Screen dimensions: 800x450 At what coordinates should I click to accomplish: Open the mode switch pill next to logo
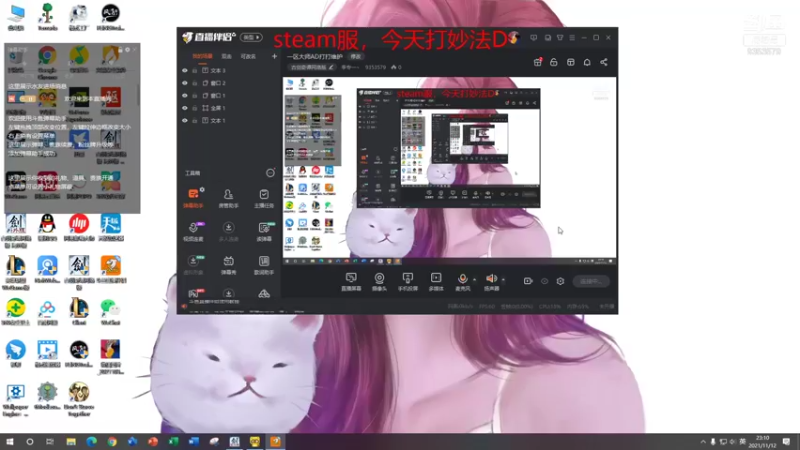(x=251, y=38)
